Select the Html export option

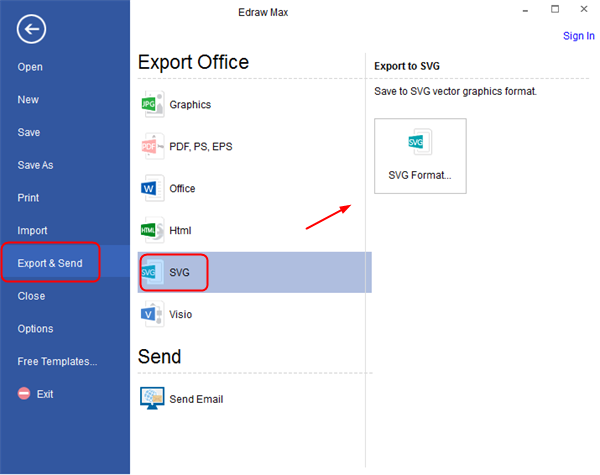(x=180, y=230)
